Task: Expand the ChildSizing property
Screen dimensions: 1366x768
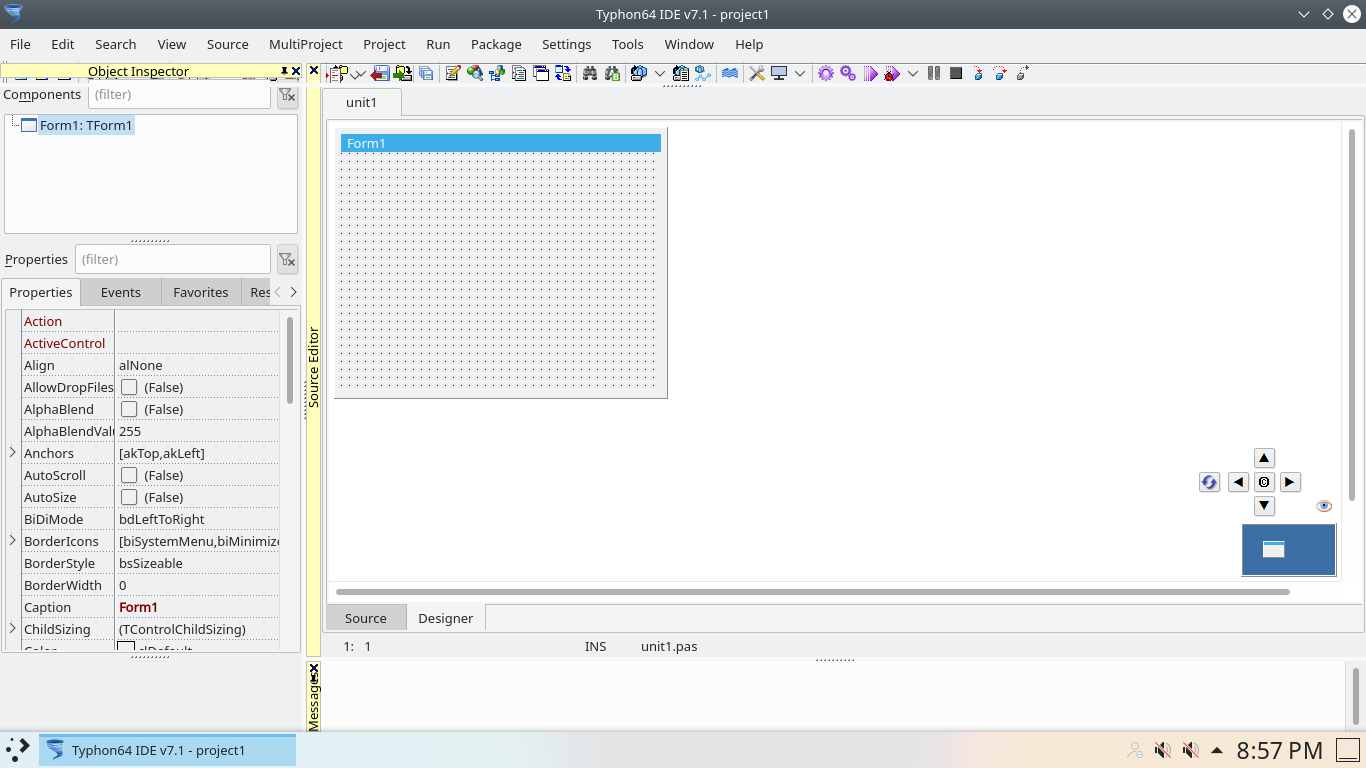Action: [x=13, y=629]
